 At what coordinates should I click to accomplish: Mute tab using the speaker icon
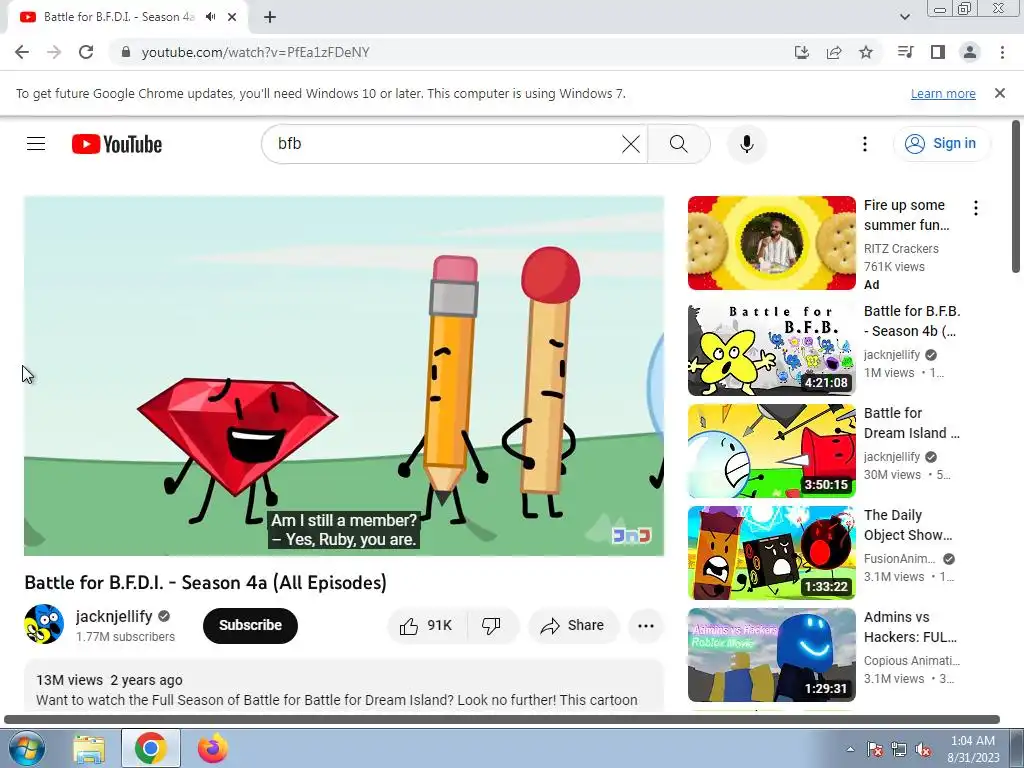(210, 17)
